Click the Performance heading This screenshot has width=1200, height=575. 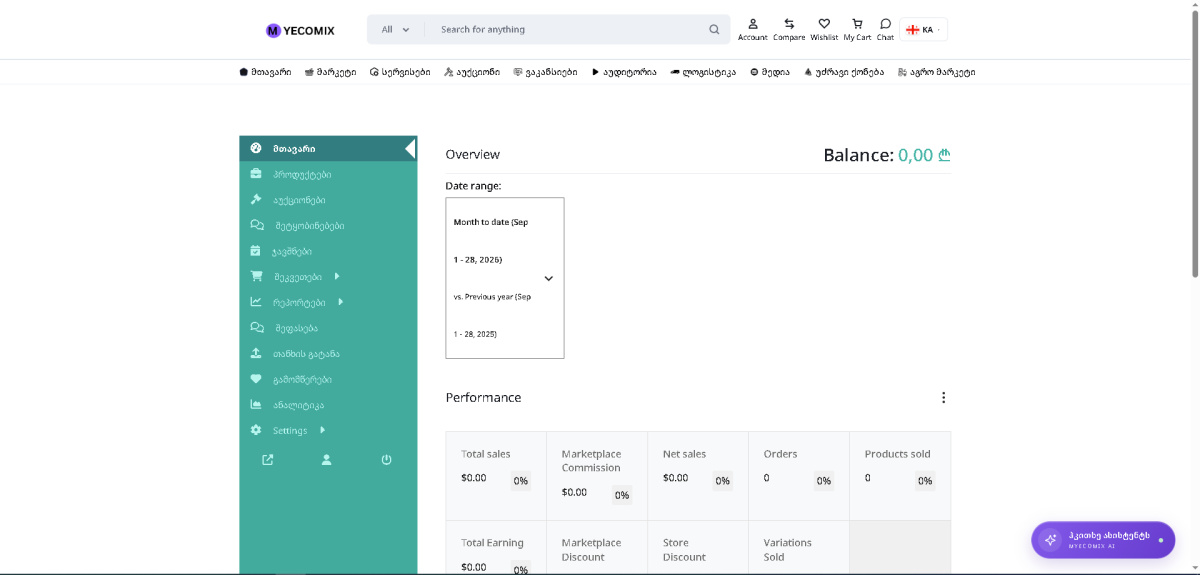click(483, 397)
